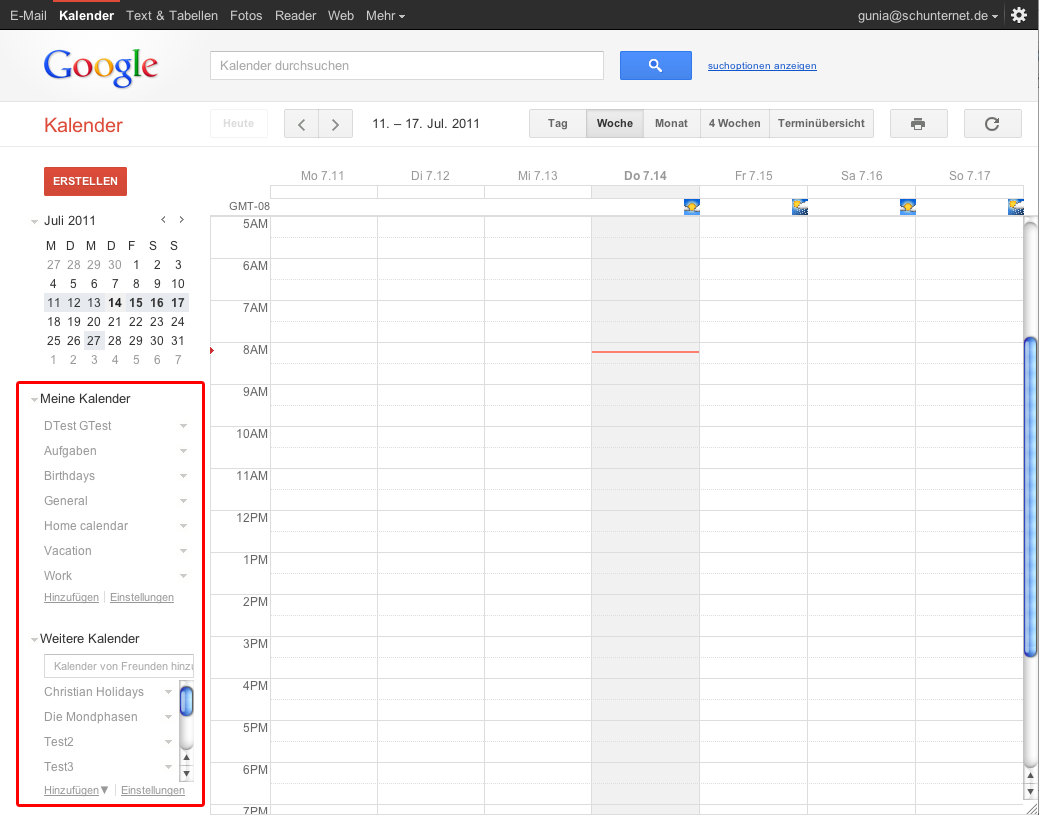The height and width of the screenshot is (815, 1039).
Task: Open Einstellungen under Weitere Kalender
Action: 153,790
